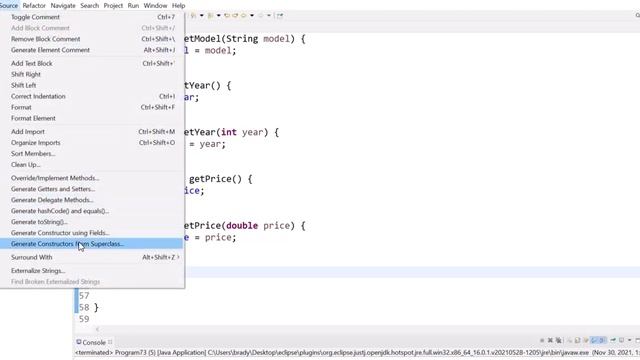
Task: Click Display Selected Console icon
Action: pos(621,340)
